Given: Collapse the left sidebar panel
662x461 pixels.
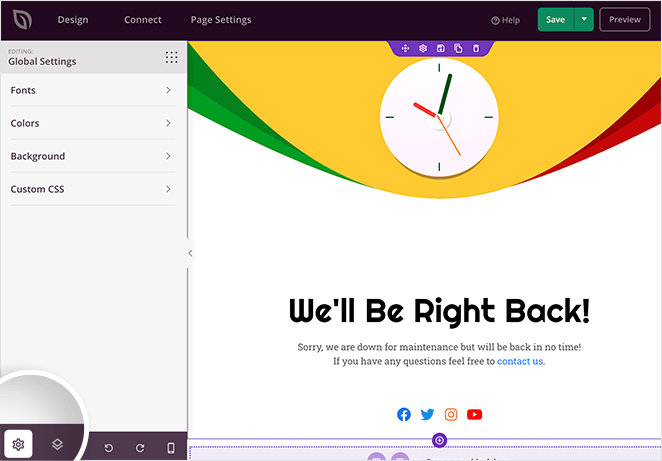Looking at the screenshot, I should tap(190, 253).
